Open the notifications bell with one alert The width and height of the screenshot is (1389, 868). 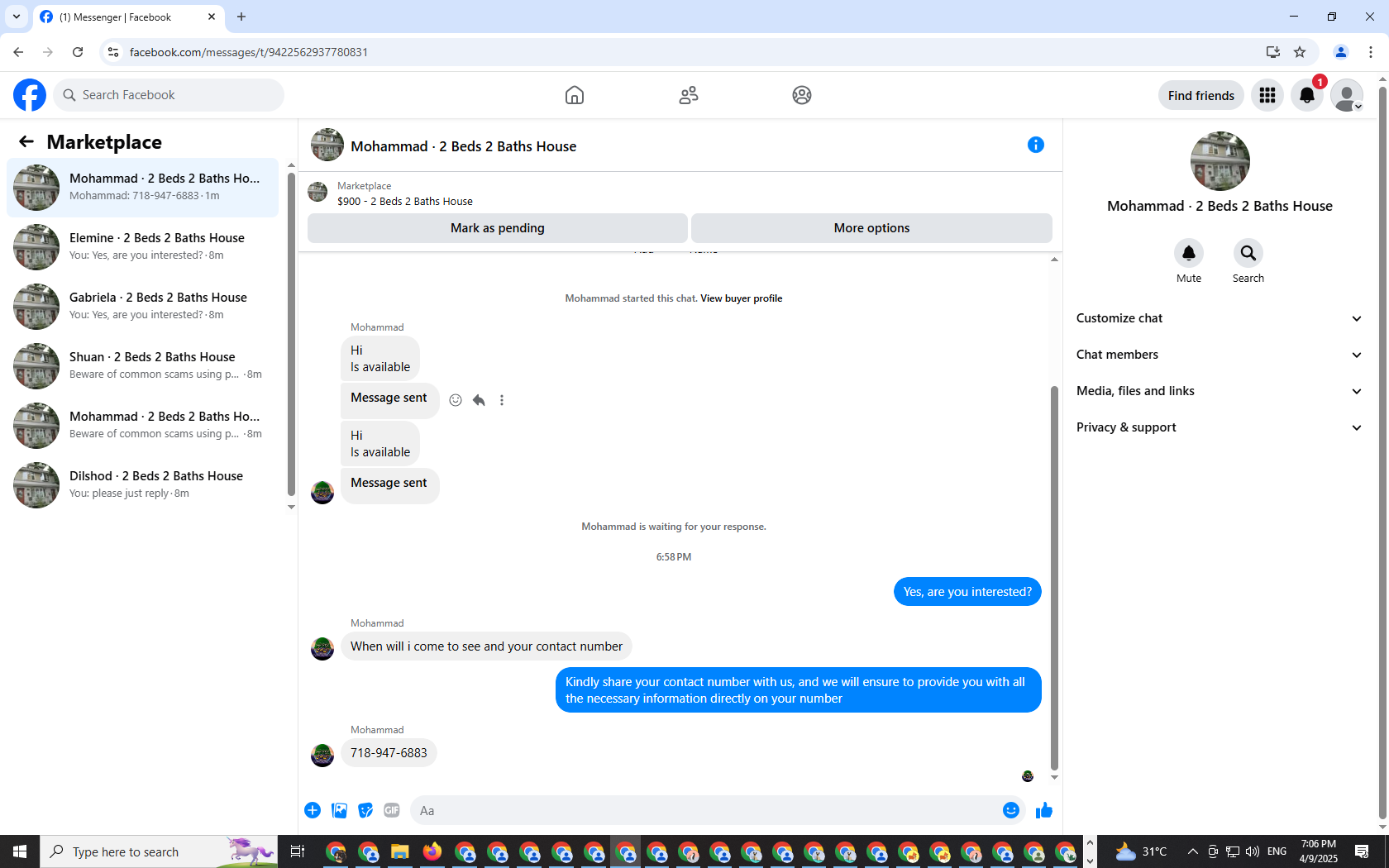pos(1307,95)
